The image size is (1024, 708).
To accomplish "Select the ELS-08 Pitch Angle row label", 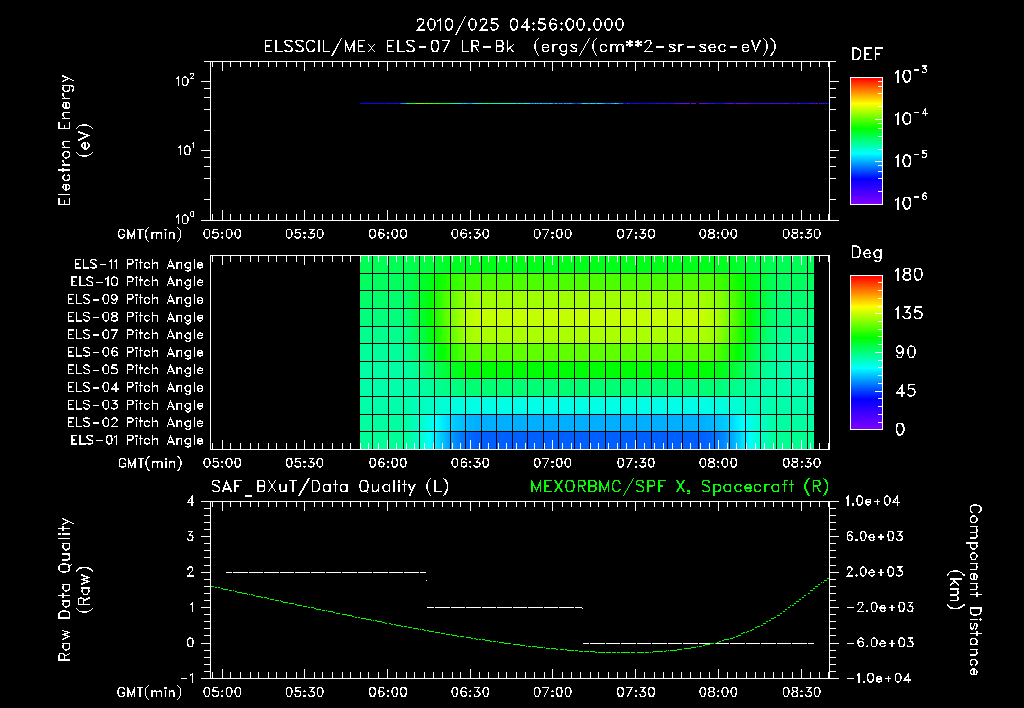I will coord(135,317).
